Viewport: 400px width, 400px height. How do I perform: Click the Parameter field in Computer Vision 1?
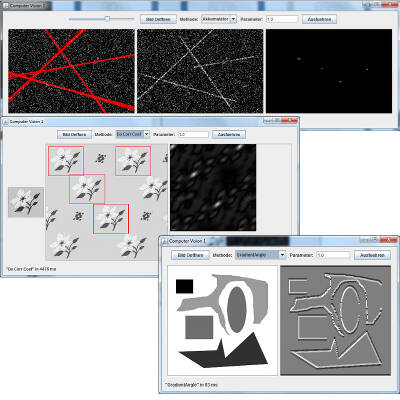(x=333, y=255)
